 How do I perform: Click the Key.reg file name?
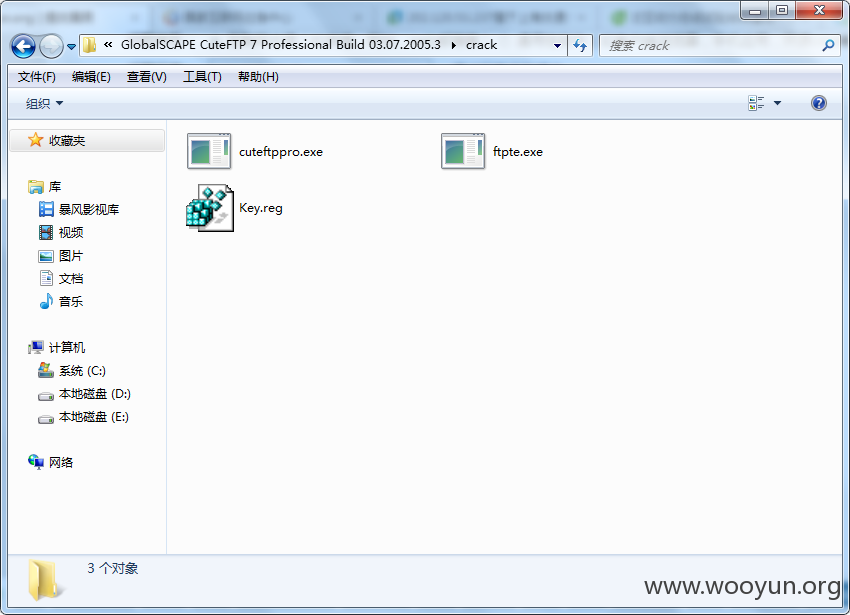261,208
